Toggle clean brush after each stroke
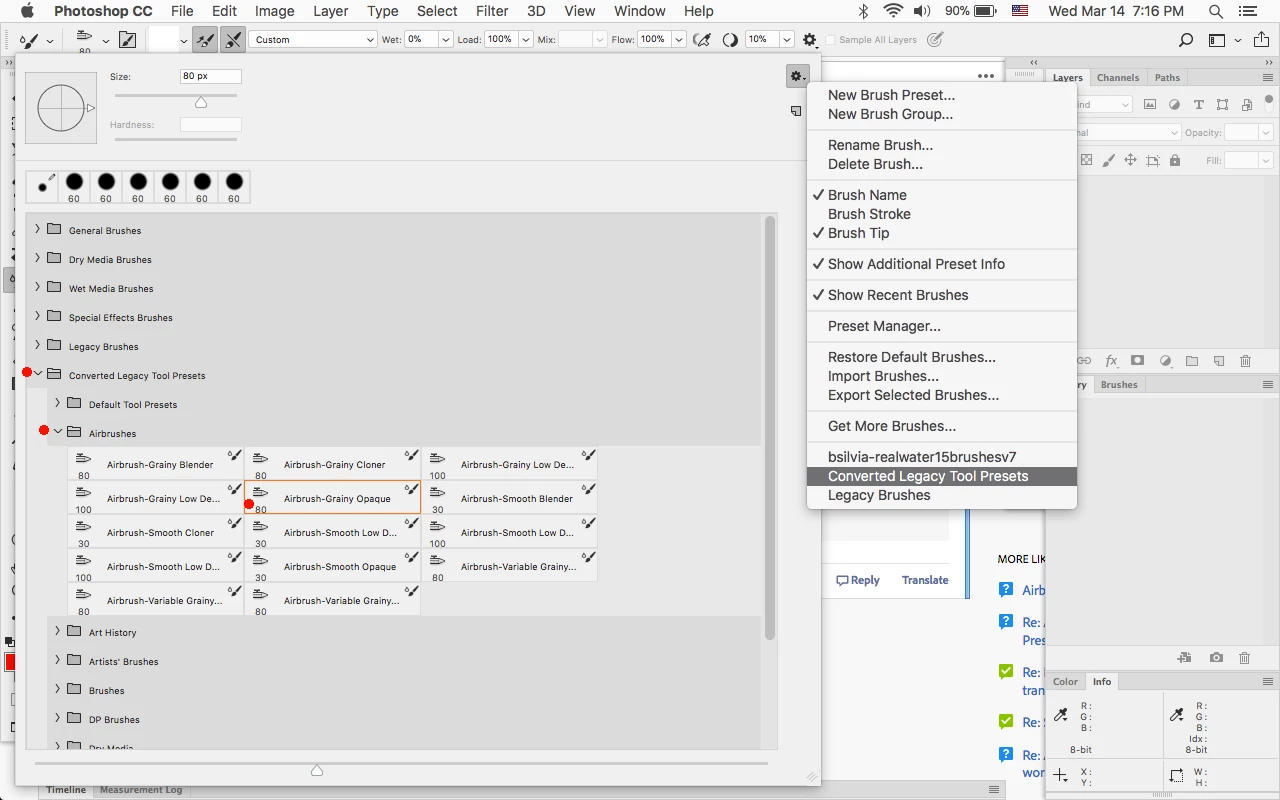1280x800 pixels. click(x=233, y=40)
